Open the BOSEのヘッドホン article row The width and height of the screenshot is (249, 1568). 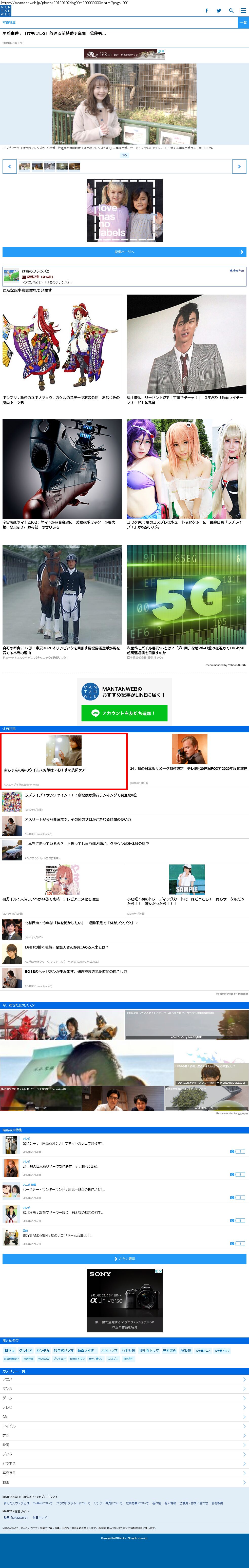pyautogui.click(x=124, y=978)
